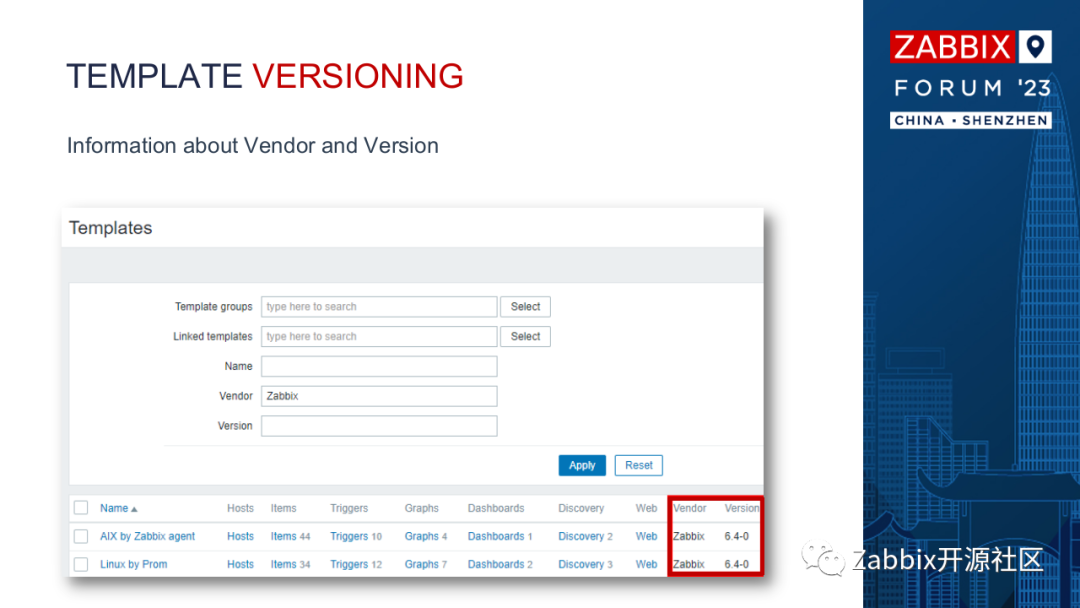The image size is (1080, 608).
Task: Check the box for AIX by Zabbix agent
Action: point(81,536)
